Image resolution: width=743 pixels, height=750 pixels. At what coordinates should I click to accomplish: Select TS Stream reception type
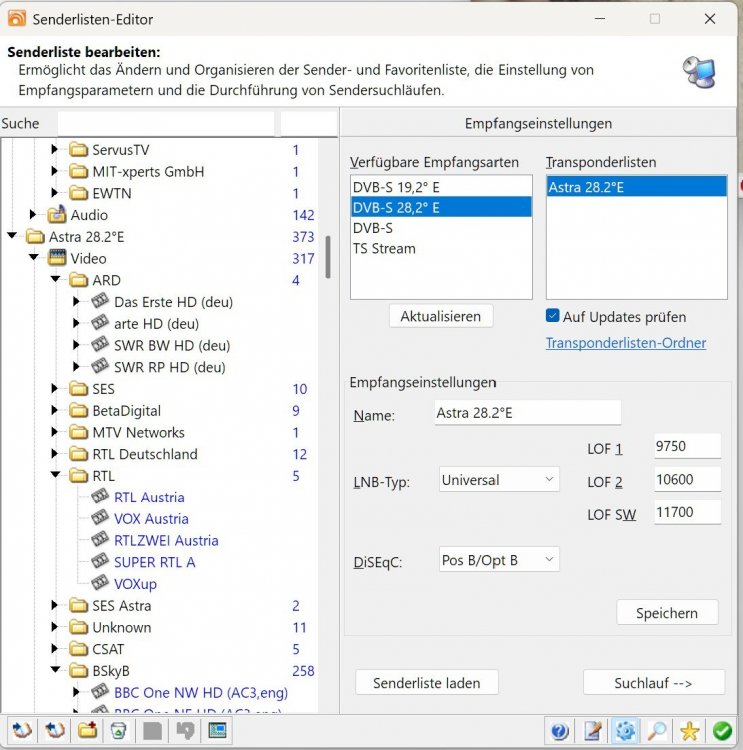tap(441, 248)
